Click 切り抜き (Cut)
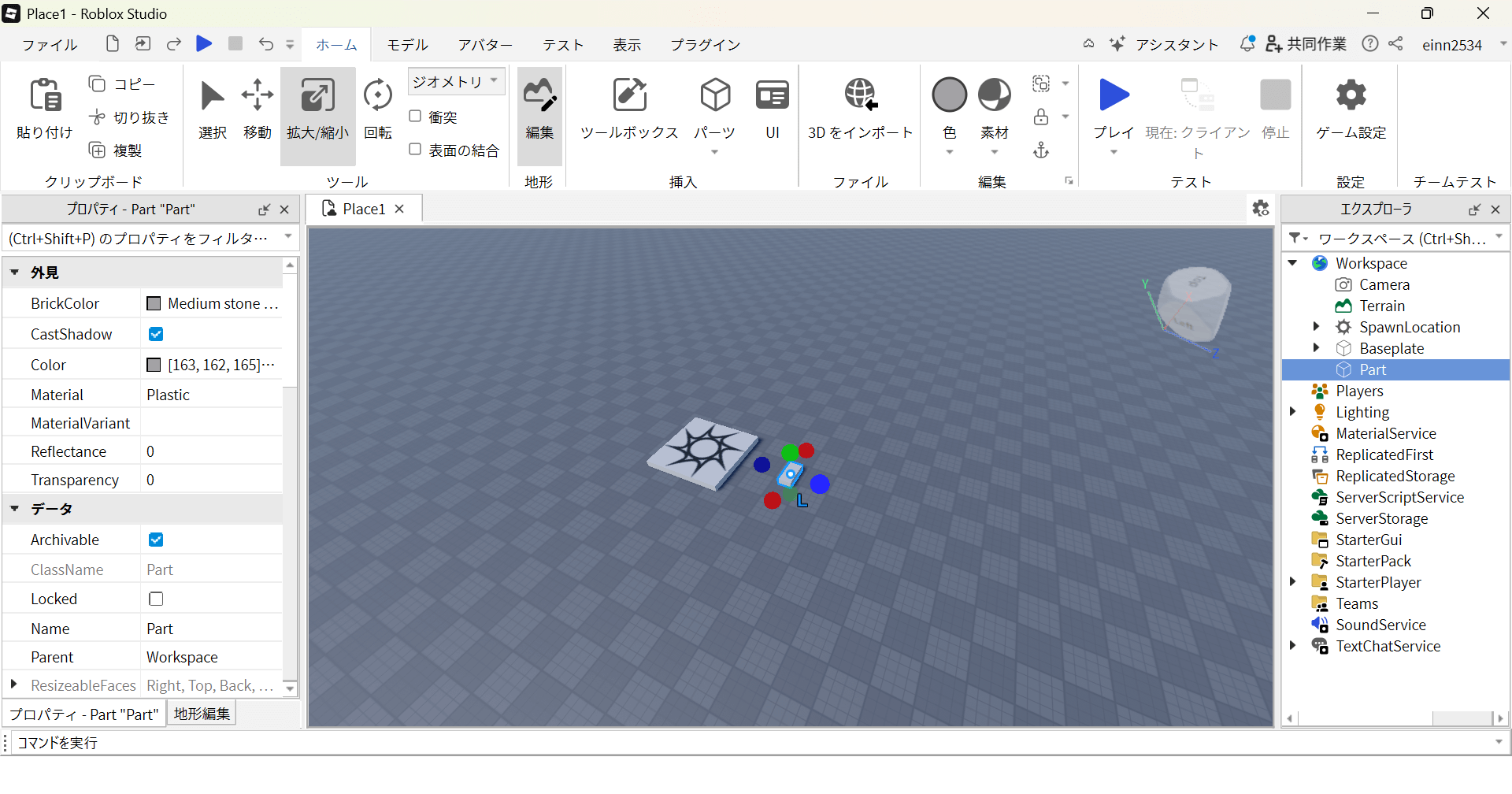Image resolution: width=1512 pixels, height=794 pixels. (129, 117)
